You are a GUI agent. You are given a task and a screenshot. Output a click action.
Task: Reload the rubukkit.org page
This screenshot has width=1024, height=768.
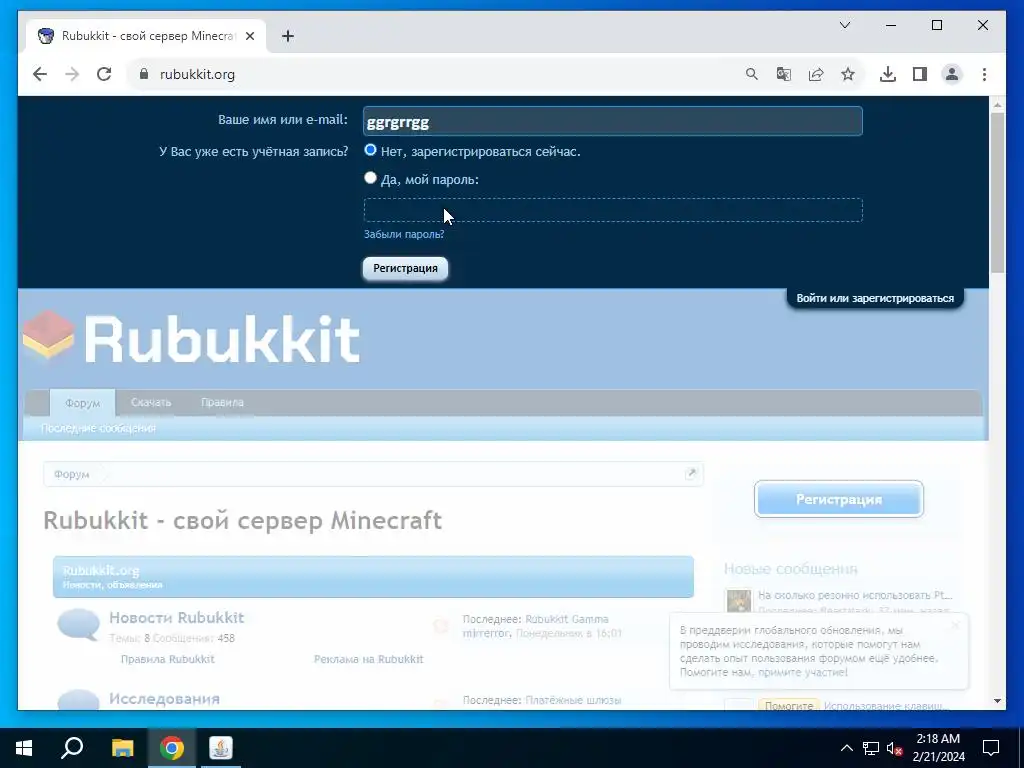[104, 74]
